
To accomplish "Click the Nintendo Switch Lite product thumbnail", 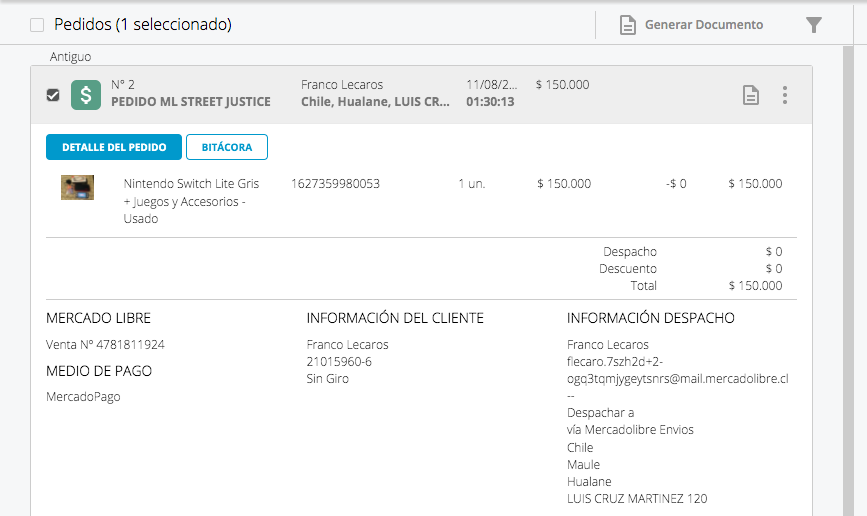I will point(77,187).
